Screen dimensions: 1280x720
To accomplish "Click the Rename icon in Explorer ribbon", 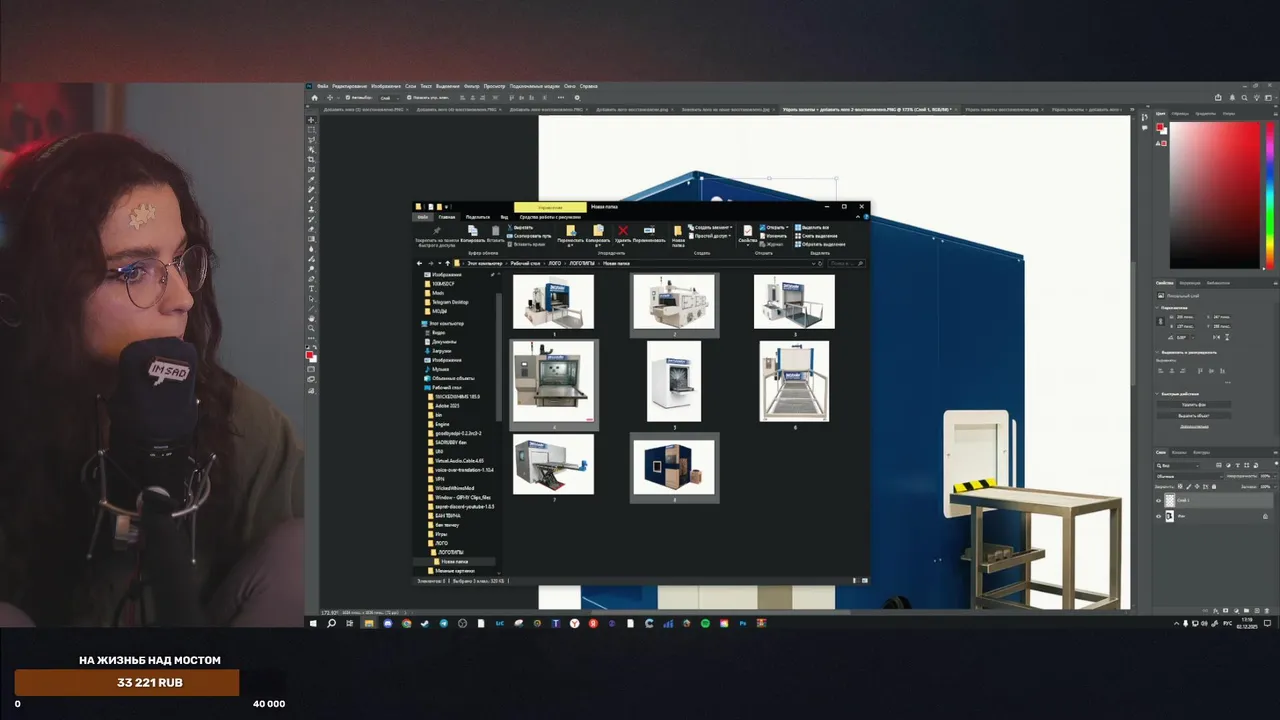I will click(649, 230).
